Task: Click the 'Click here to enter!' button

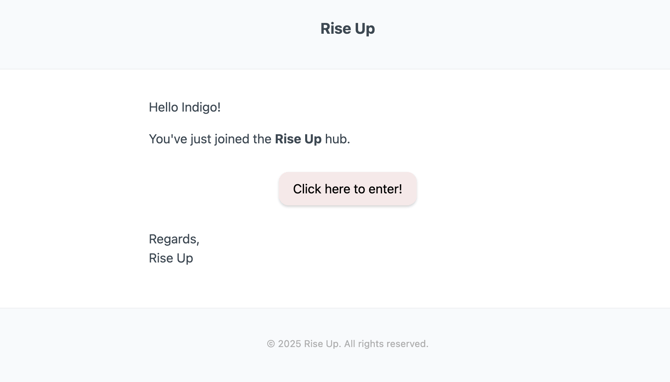Action: pyautogui.click(x=347, y=189)
